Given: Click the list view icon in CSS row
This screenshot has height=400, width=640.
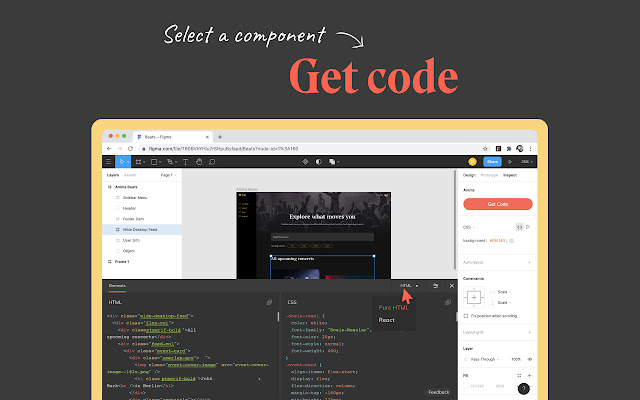Looking at the screenshot, I should (528, 227).
